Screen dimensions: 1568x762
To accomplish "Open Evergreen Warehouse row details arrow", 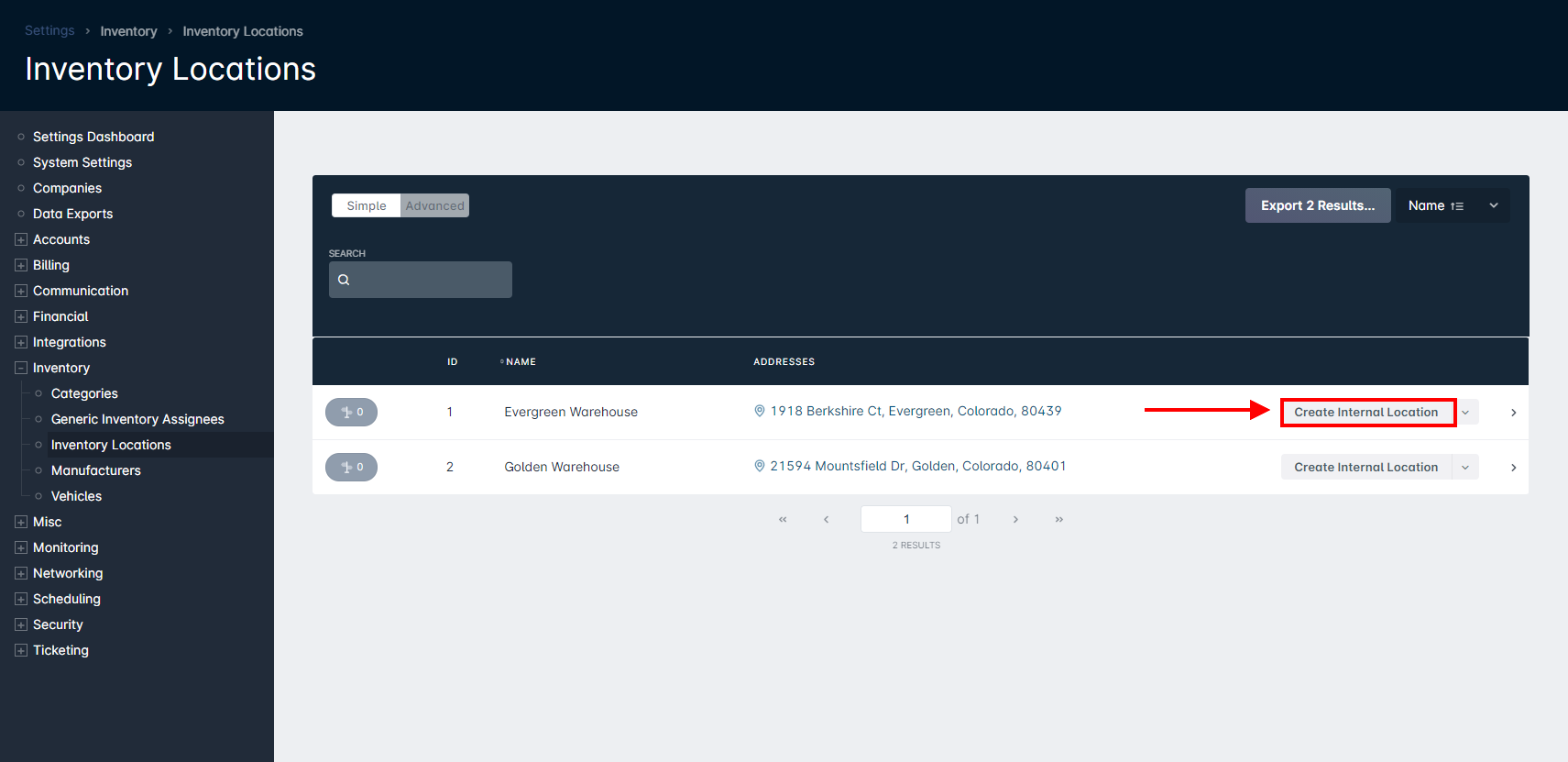I will coord(1513,413).
